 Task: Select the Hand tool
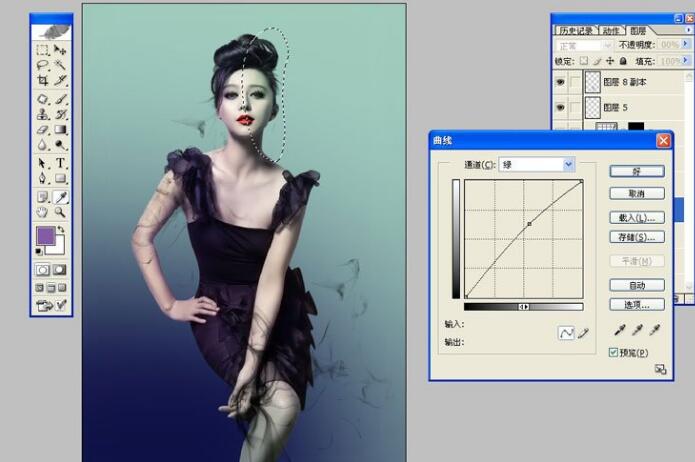click(43, 212)
